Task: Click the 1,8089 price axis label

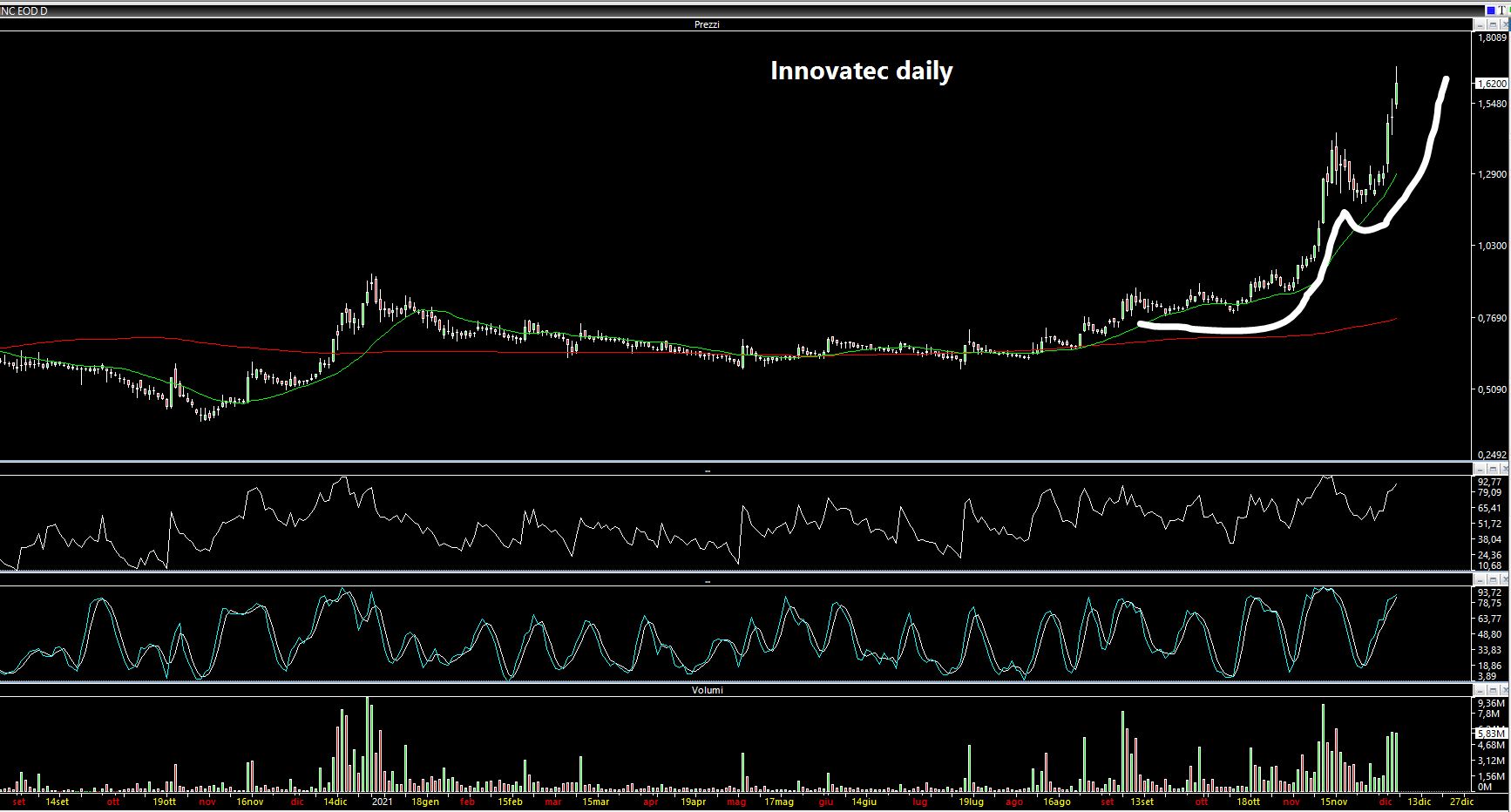Action: coord(1492,37)
